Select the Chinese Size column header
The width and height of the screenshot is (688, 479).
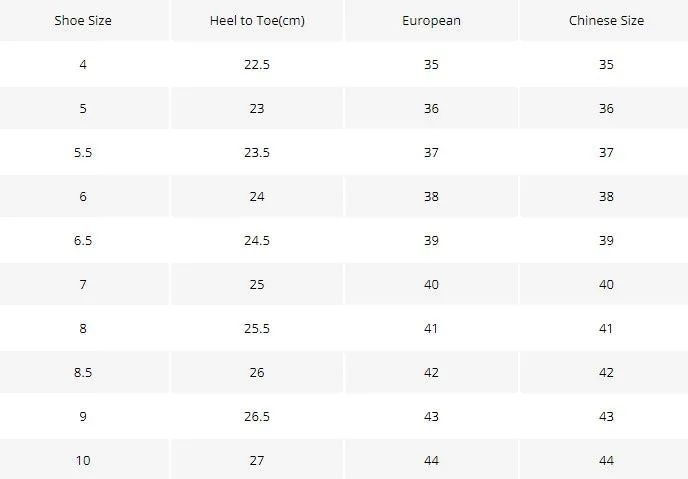click(606, 21)
